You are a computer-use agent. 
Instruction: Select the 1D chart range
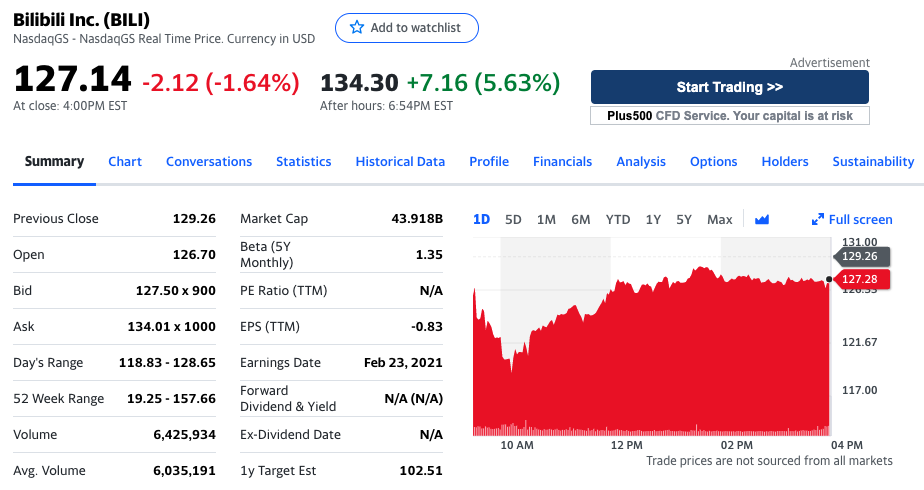[481, 220]
